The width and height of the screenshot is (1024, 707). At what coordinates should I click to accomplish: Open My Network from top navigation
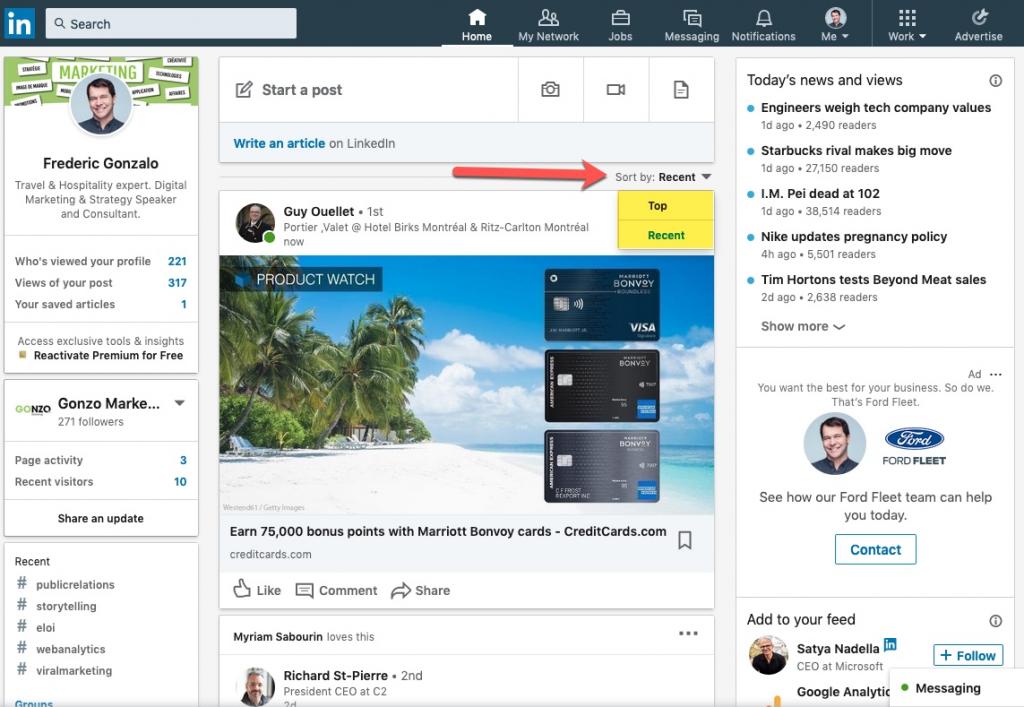tap(548, 25)
